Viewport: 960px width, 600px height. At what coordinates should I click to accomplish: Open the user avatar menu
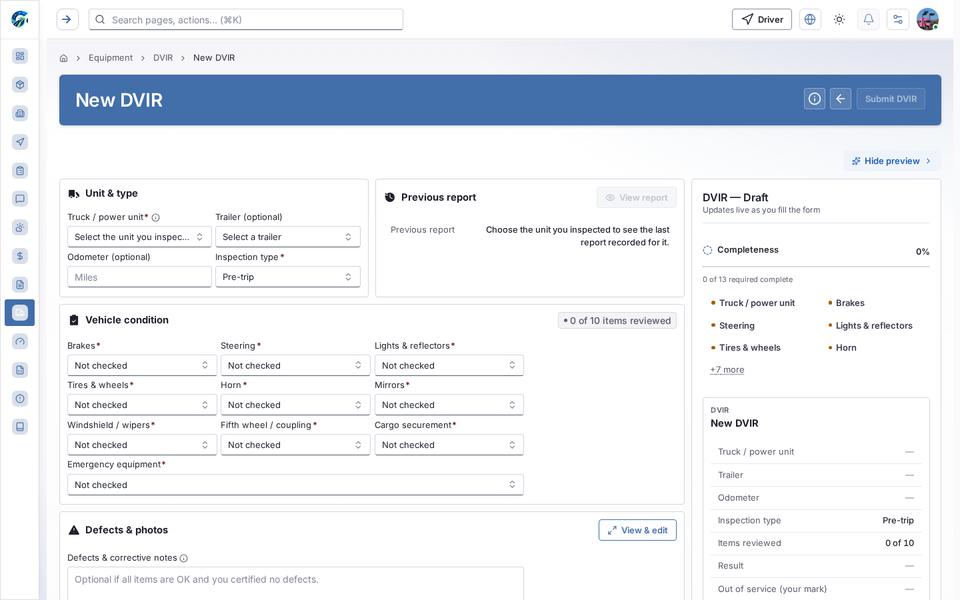(x=928, y=20)
